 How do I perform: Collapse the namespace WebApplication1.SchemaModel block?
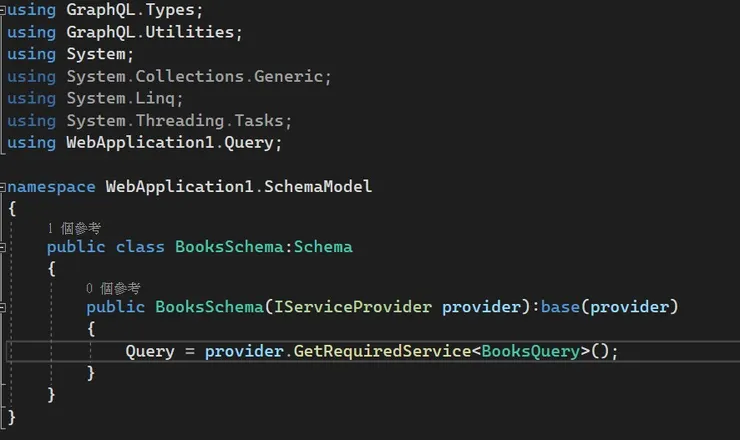point(2,187)
